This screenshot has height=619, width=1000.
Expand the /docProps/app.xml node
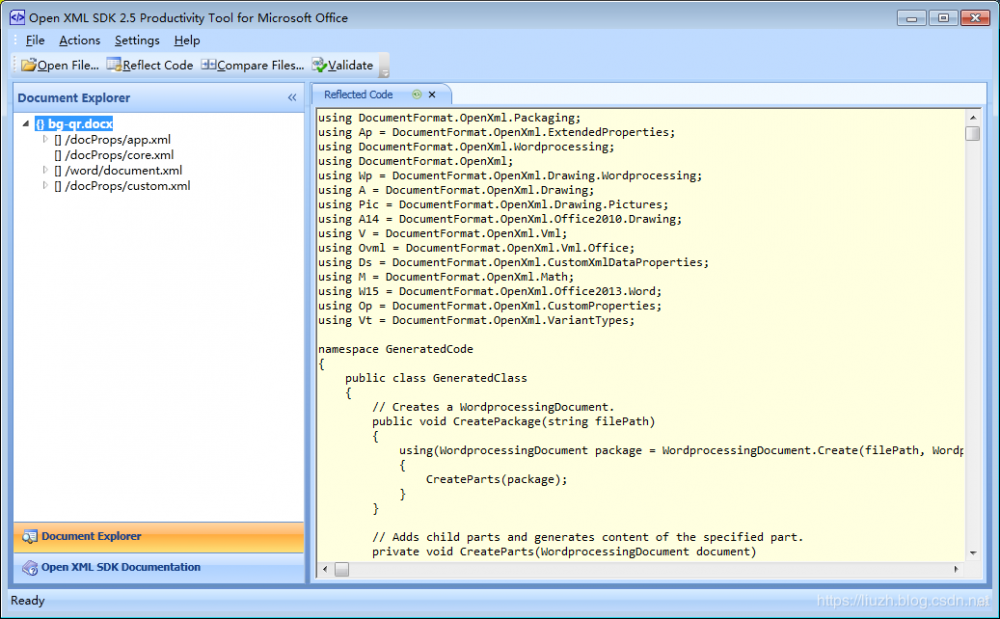pyautogui.click(x=45, y=139)
